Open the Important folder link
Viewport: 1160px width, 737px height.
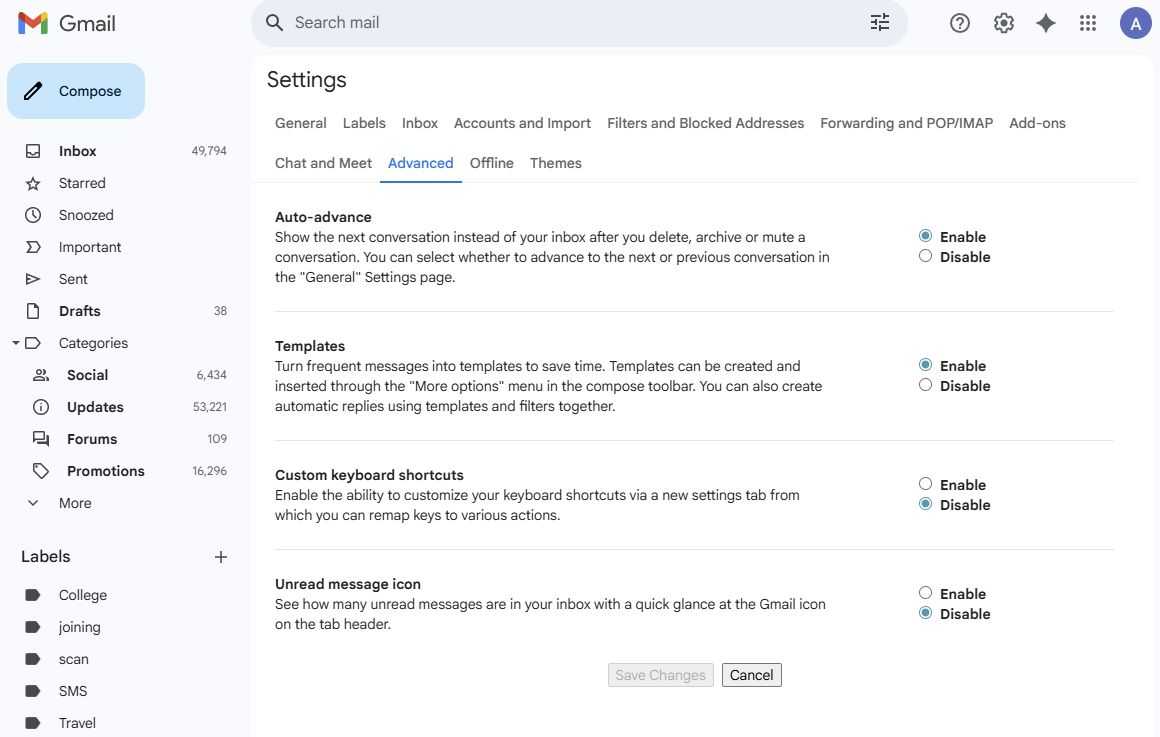(90, 247)
